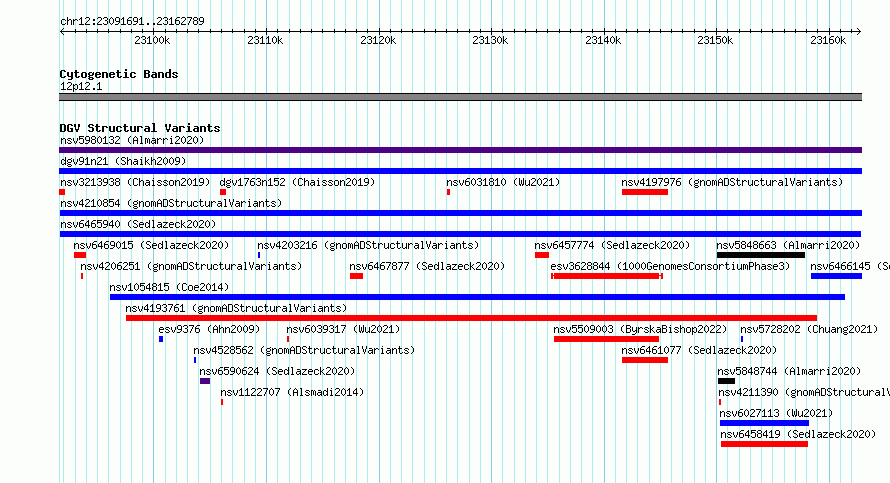Select the red nsv5509003 variant bar
The image size is (890, 483).
coord(606,339)
